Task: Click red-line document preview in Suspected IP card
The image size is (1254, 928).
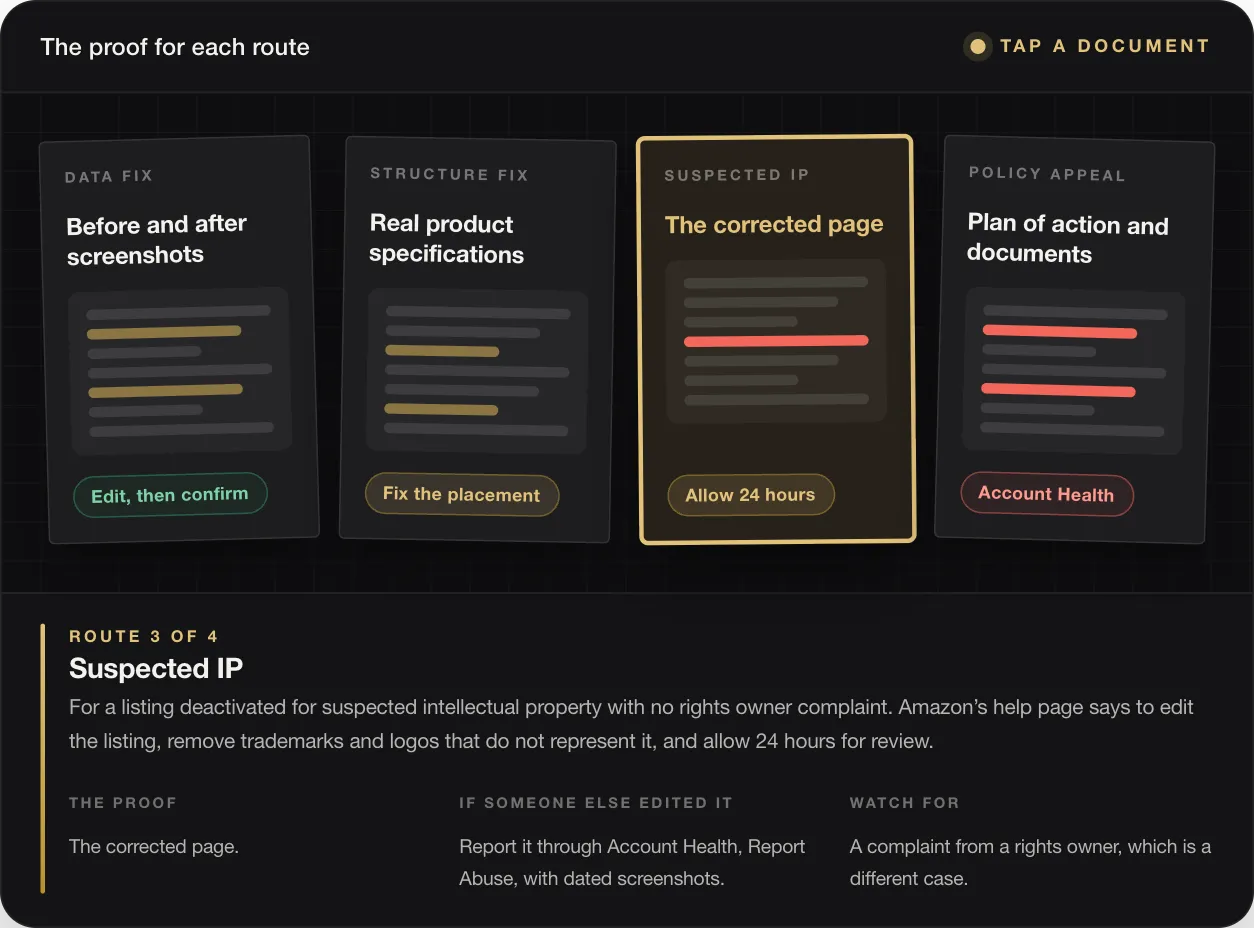Action: pos(776,341)
